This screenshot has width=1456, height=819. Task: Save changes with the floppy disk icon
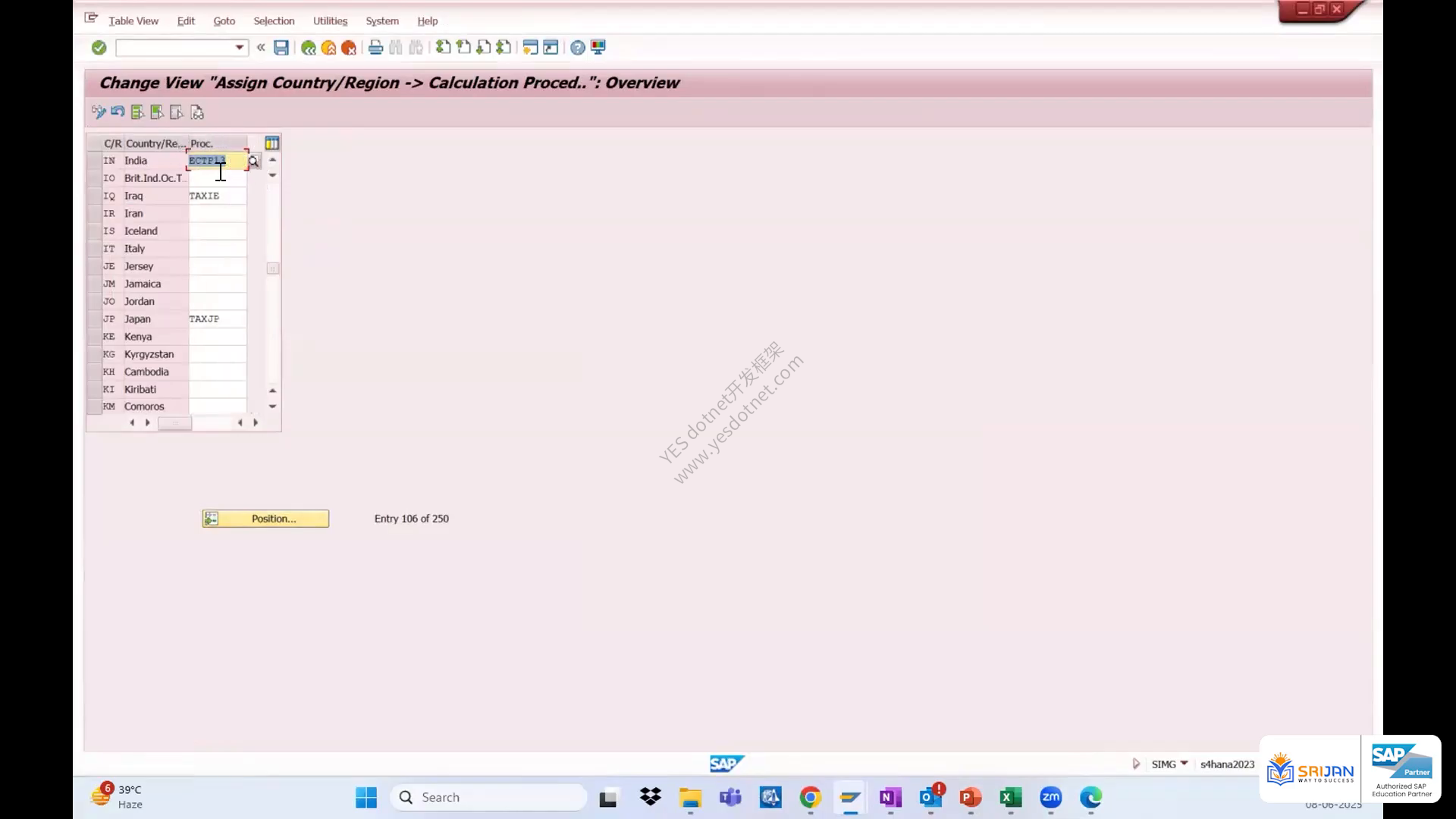(x=281, y=48)
